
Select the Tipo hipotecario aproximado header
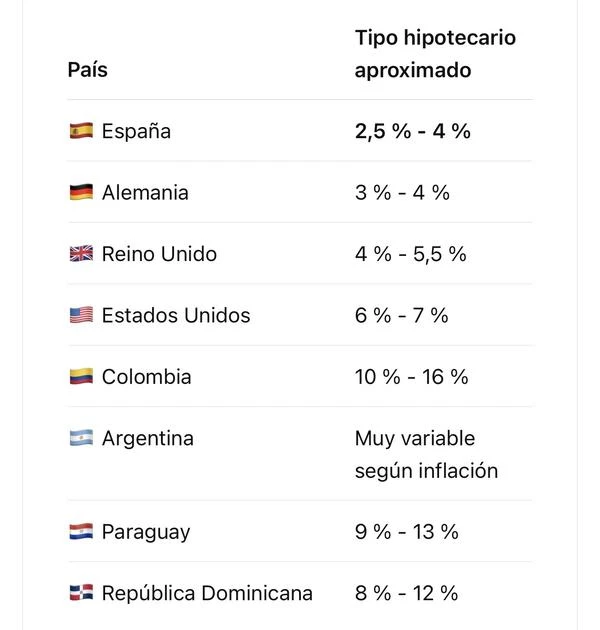pos(435,54)
